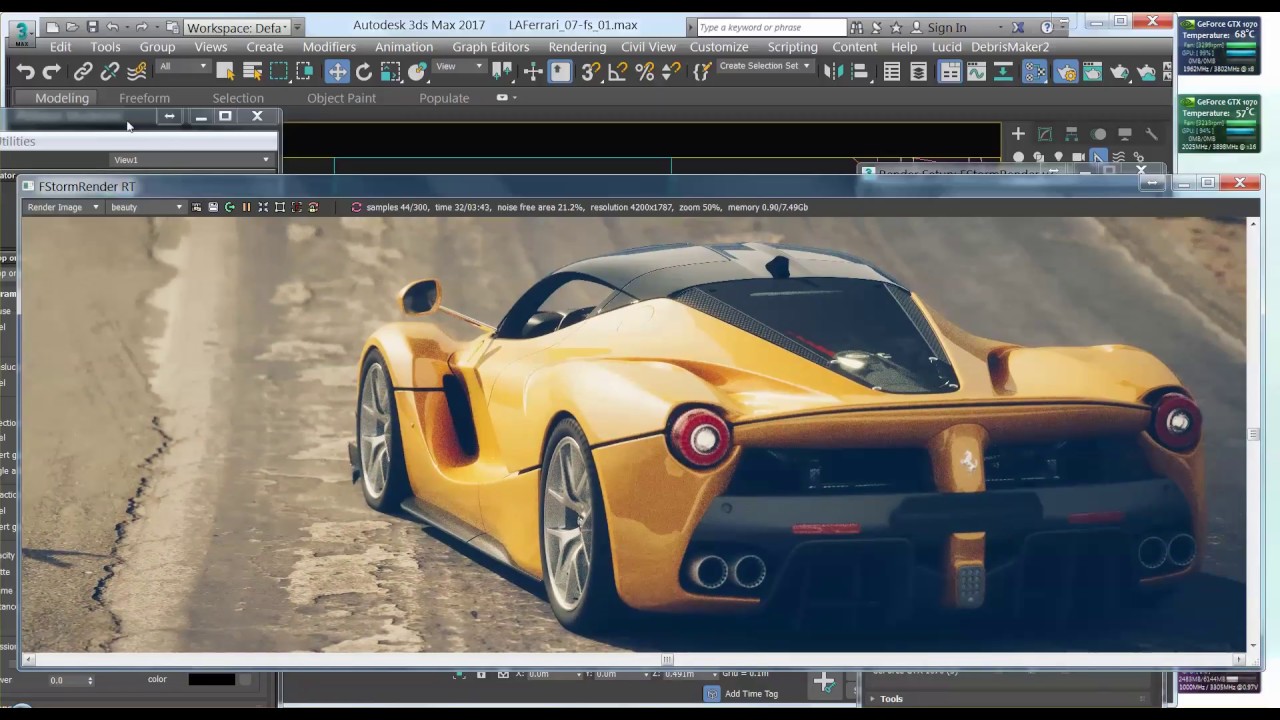Click the Rectangular Selection Region icon
1280x720 pixels.
279,71
